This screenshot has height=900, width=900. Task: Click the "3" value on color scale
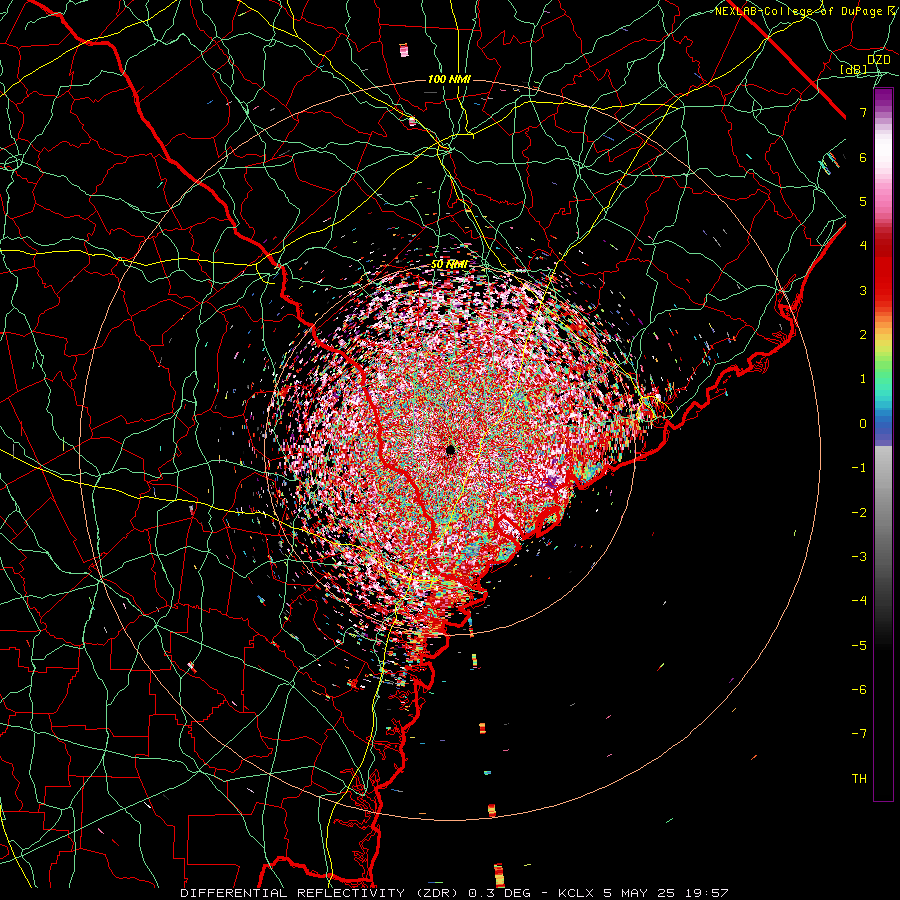point(863,290)
